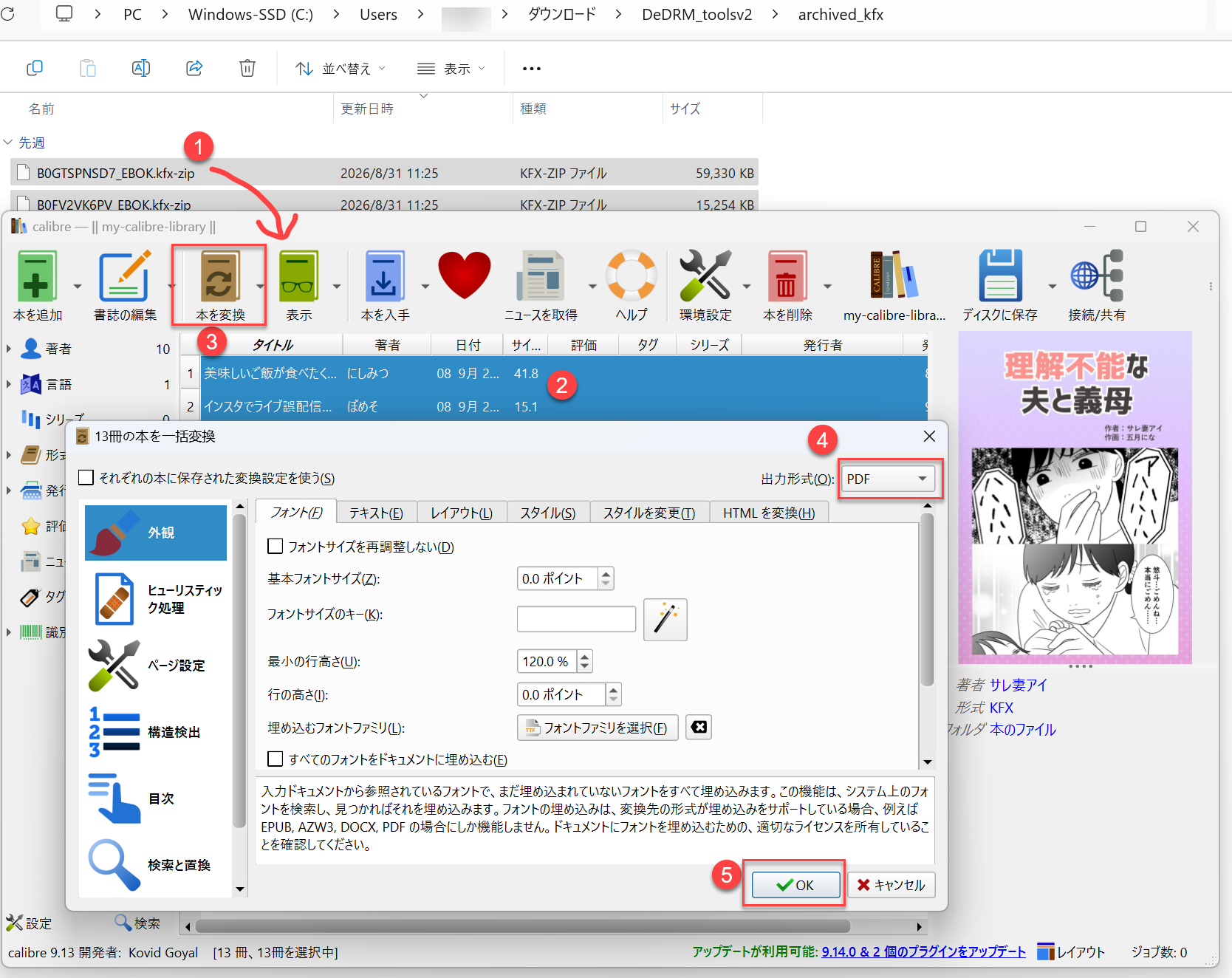The height and width of the screenshot is (978, 1232).
Task: Select 外観 in the conversion sidebar
Action: point(156,533)
